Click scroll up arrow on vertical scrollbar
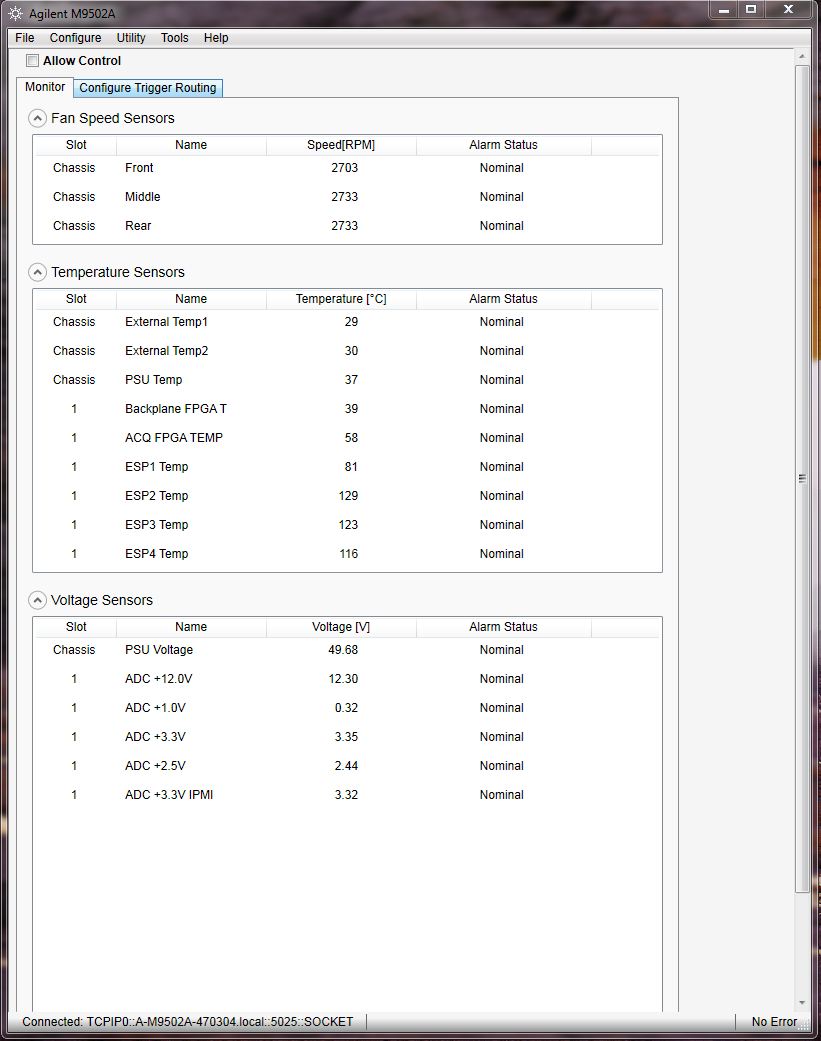The image size is (821, 1041). 802,55
